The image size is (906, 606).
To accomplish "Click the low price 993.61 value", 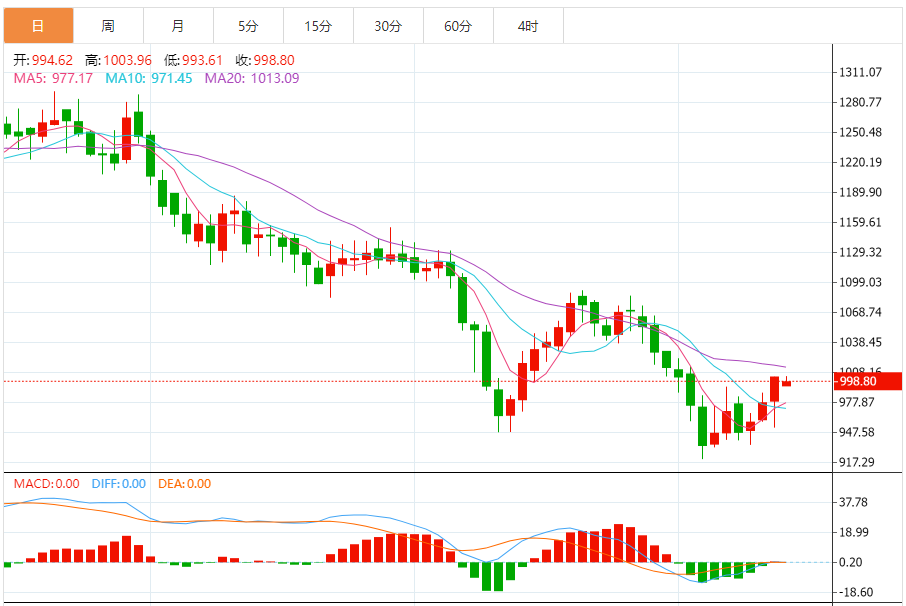I will [202, 60].
